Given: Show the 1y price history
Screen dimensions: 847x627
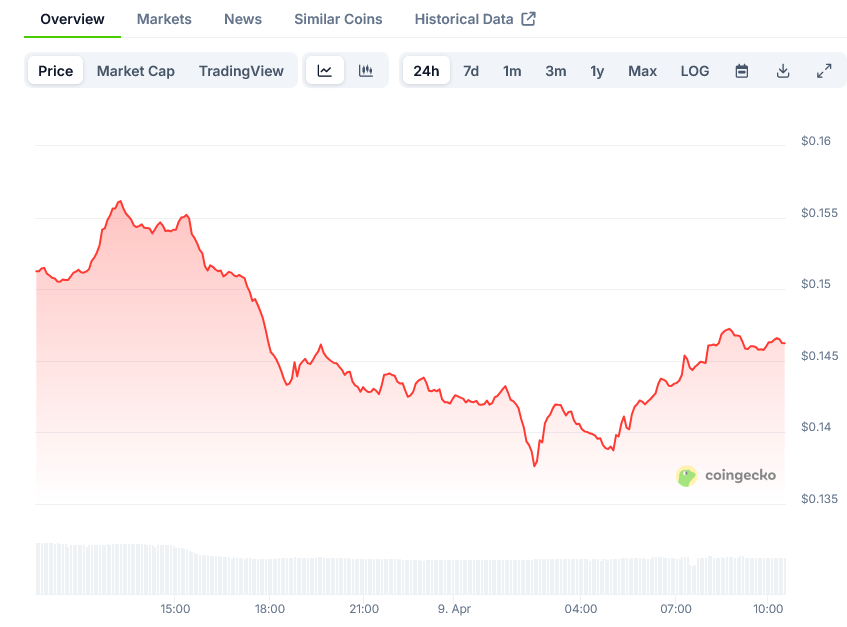Looking at the screenshot, I should pos(597,71).
